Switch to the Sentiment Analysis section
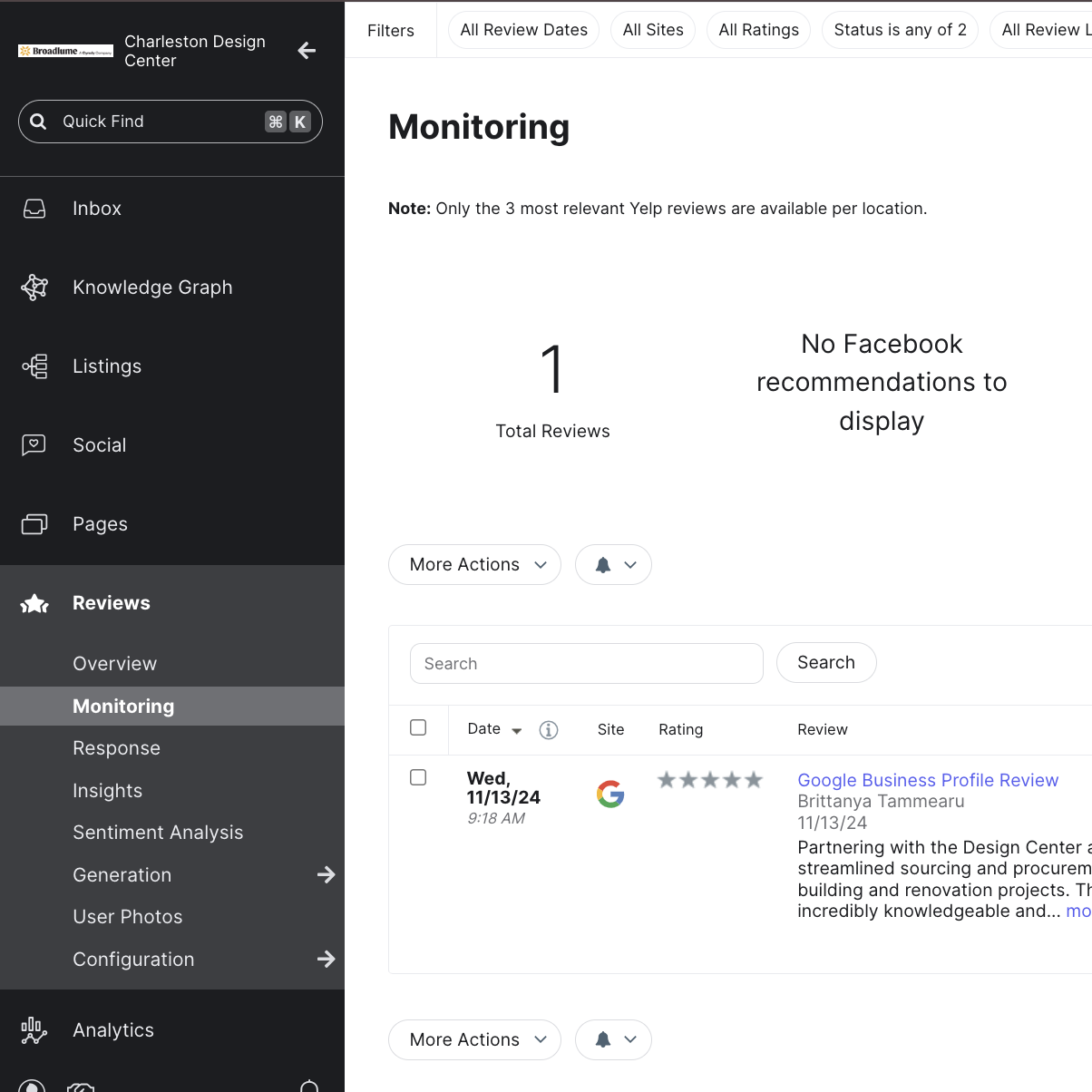Image resolution: width=1092 pixels, height=1092 pixels. pyautogui.click(x=158, y=832)
